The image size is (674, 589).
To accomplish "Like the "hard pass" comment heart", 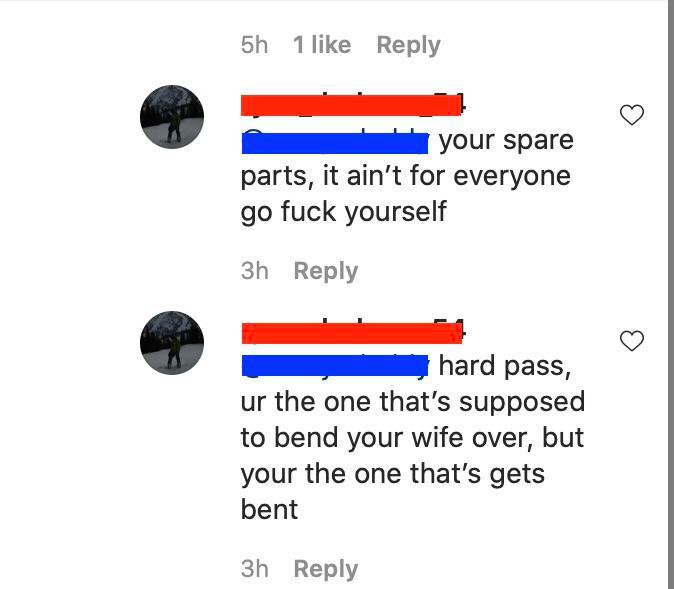I will (631, 341).
